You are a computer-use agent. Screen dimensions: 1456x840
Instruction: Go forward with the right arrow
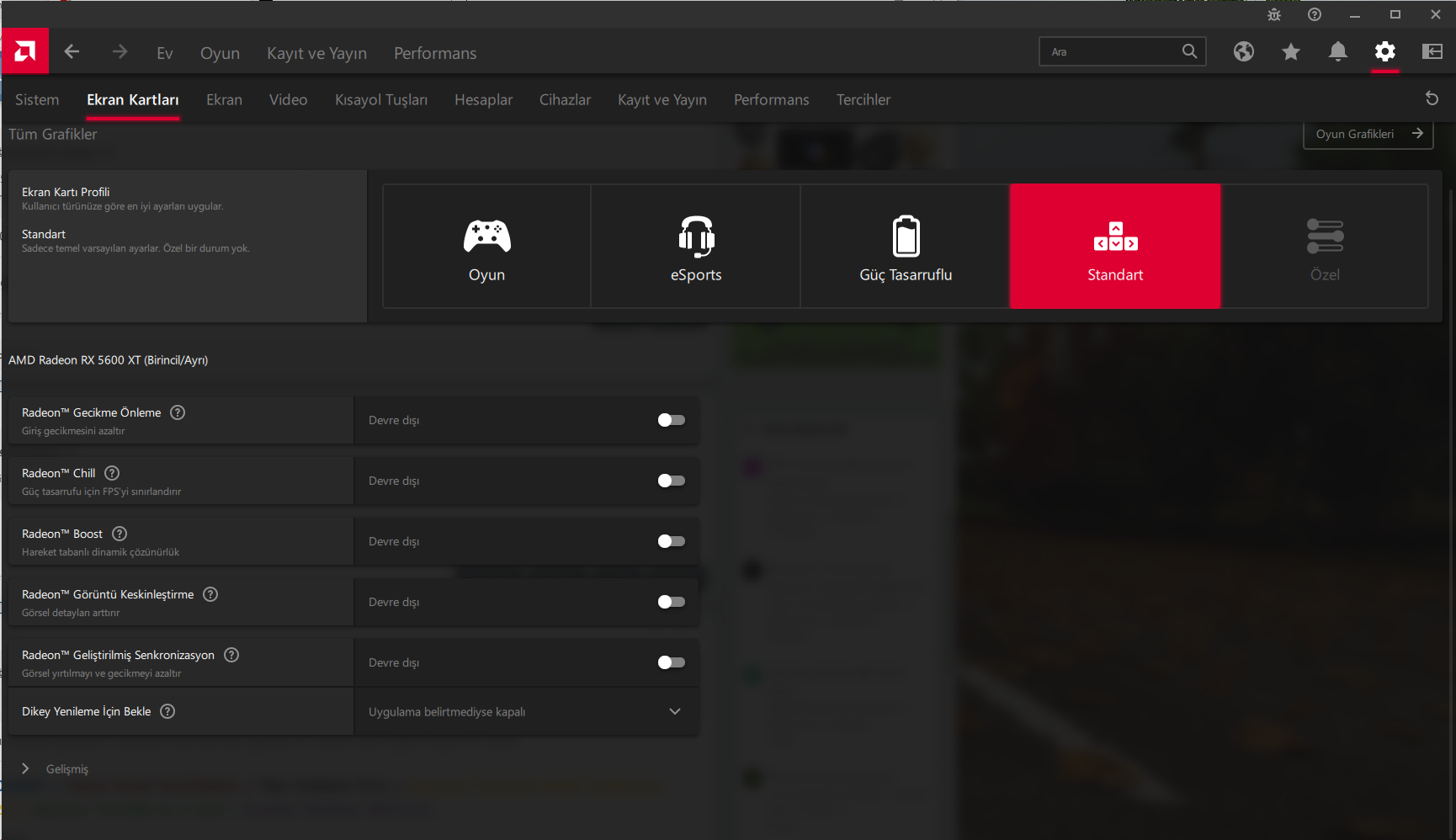(x=120, y=52)
